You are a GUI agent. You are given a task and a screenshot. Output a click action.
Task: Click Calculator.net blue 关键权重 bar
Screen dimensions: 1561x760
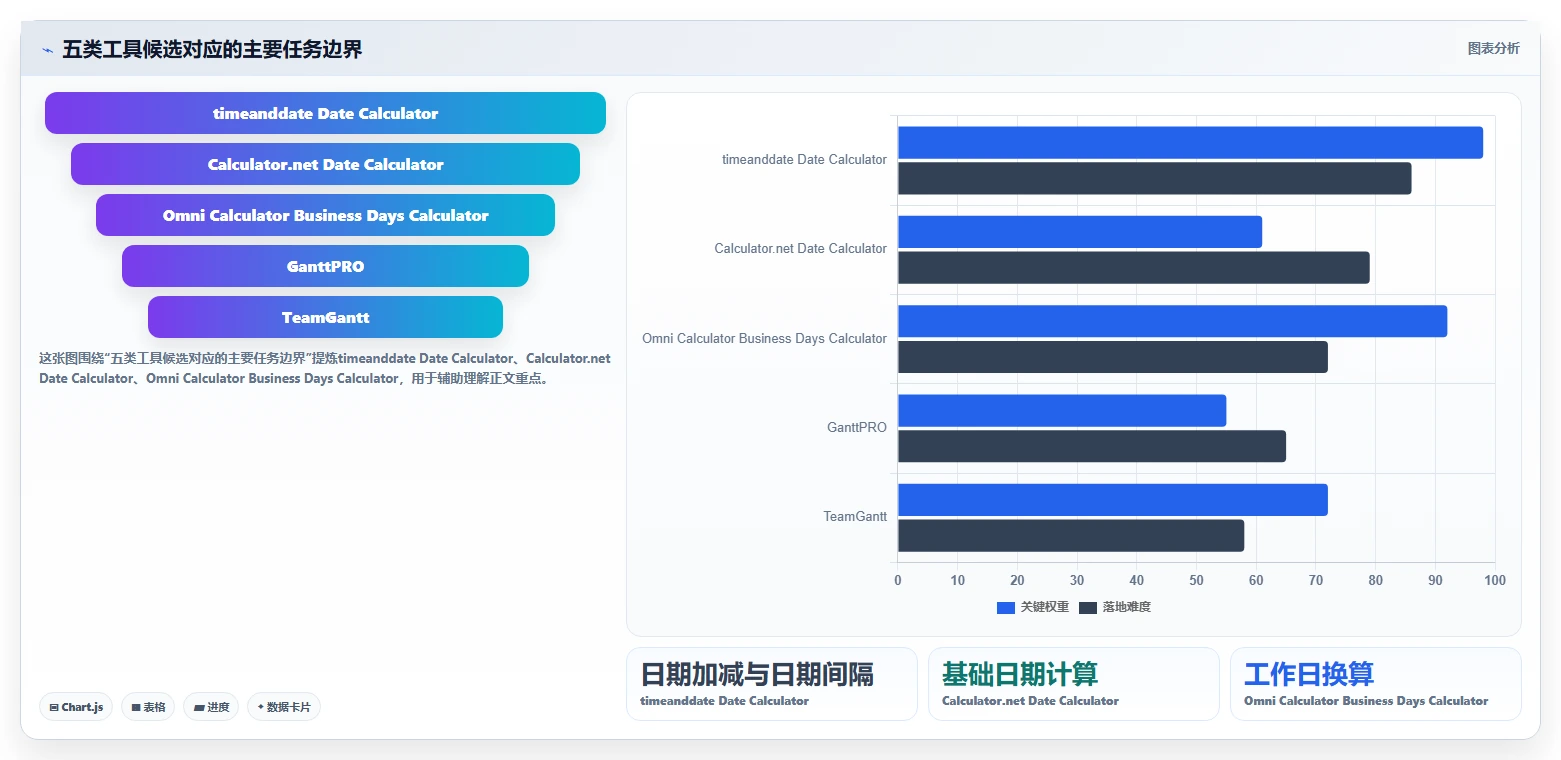coord(1080,232)
